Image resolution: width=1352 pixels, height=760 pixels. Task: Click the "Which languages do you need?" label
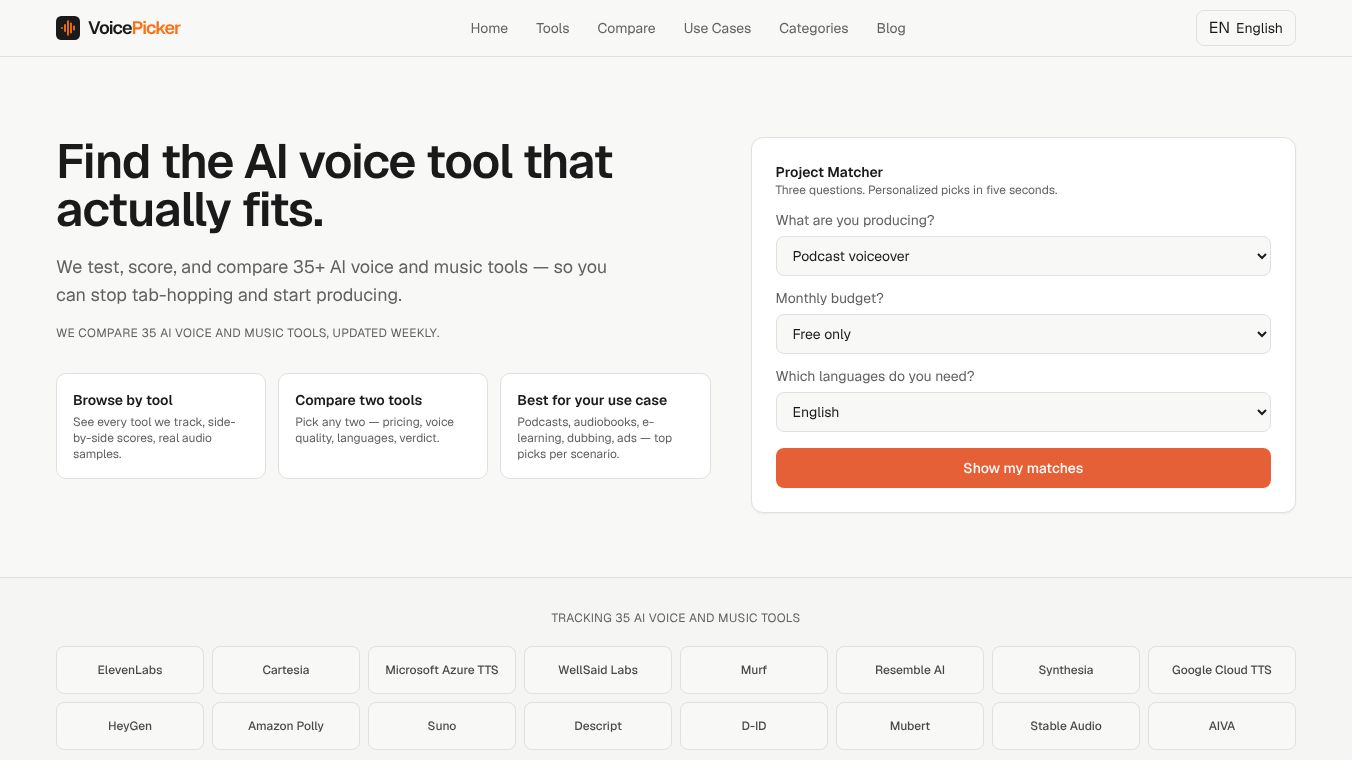[x=875, y=376]
